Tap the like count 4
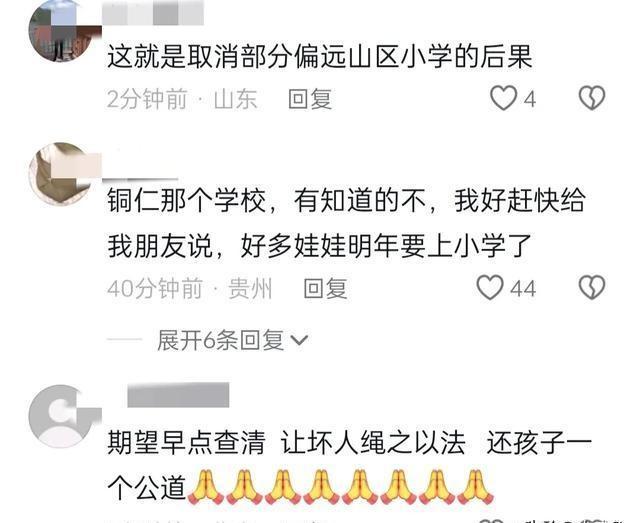This screenshot has height=523, width=640. tap(529, 99)
